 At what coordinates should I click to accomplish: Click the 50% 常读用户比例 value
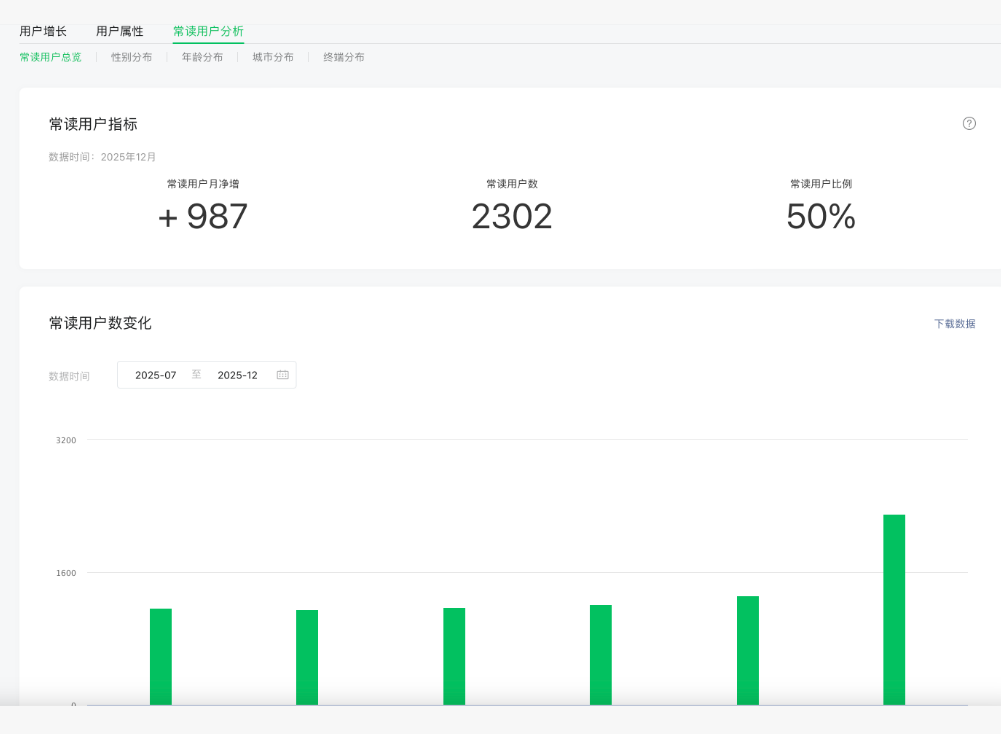coord(821,217)
